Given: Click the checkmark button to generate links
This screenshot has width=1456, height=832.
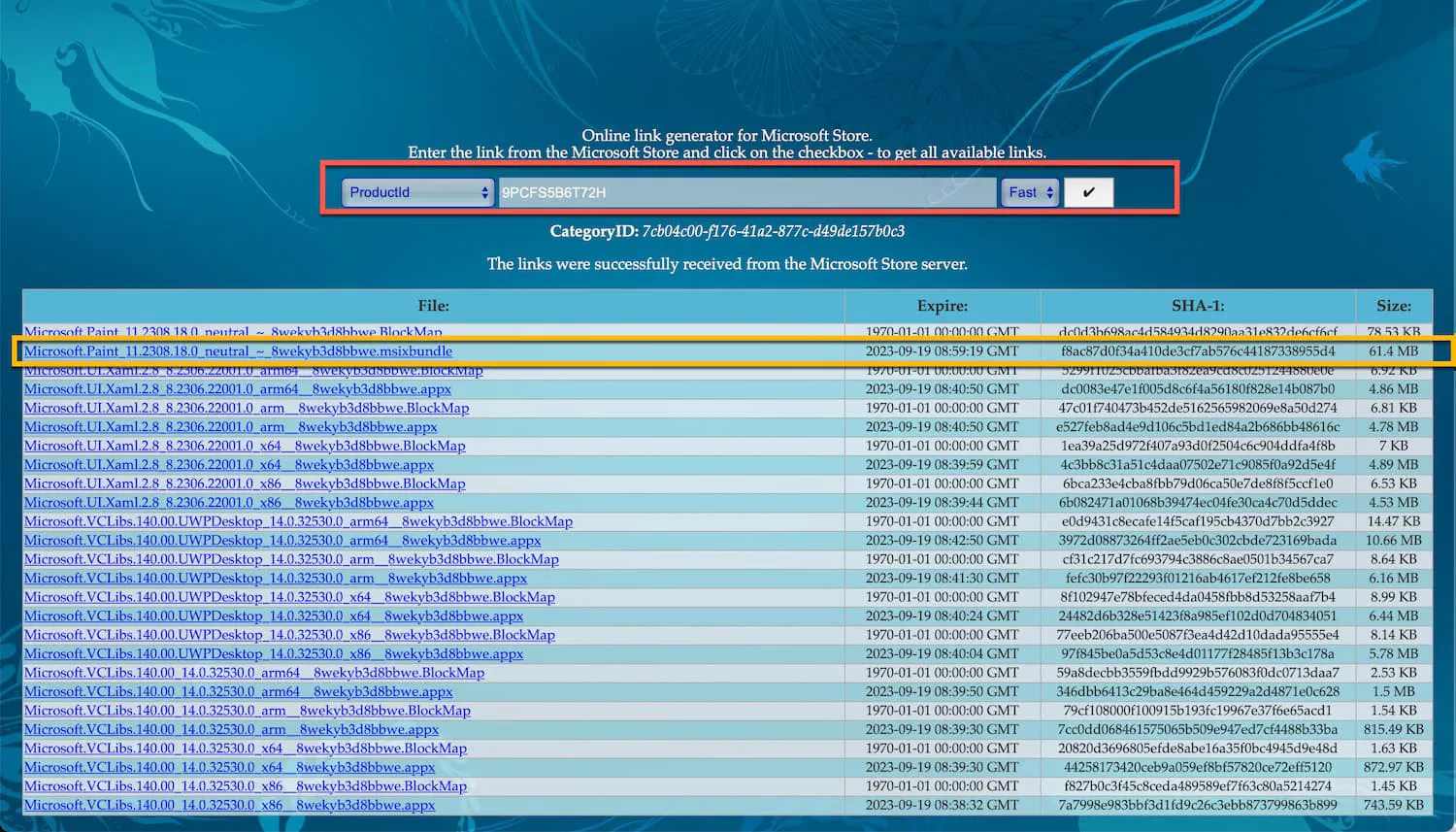Looking at the screenshot, I should pos(1088,192).
